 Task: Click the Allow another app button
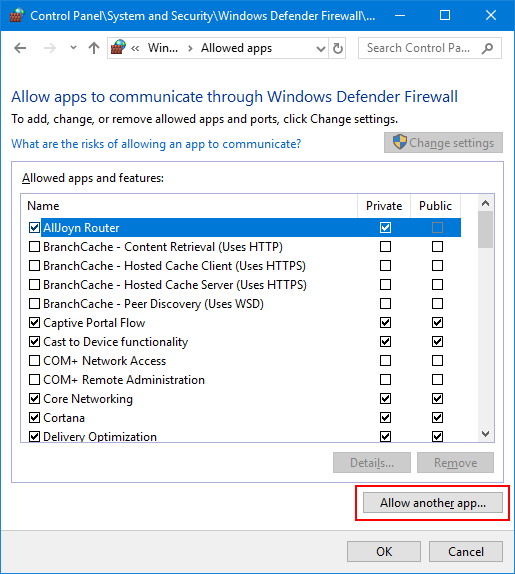pos(433,503)
